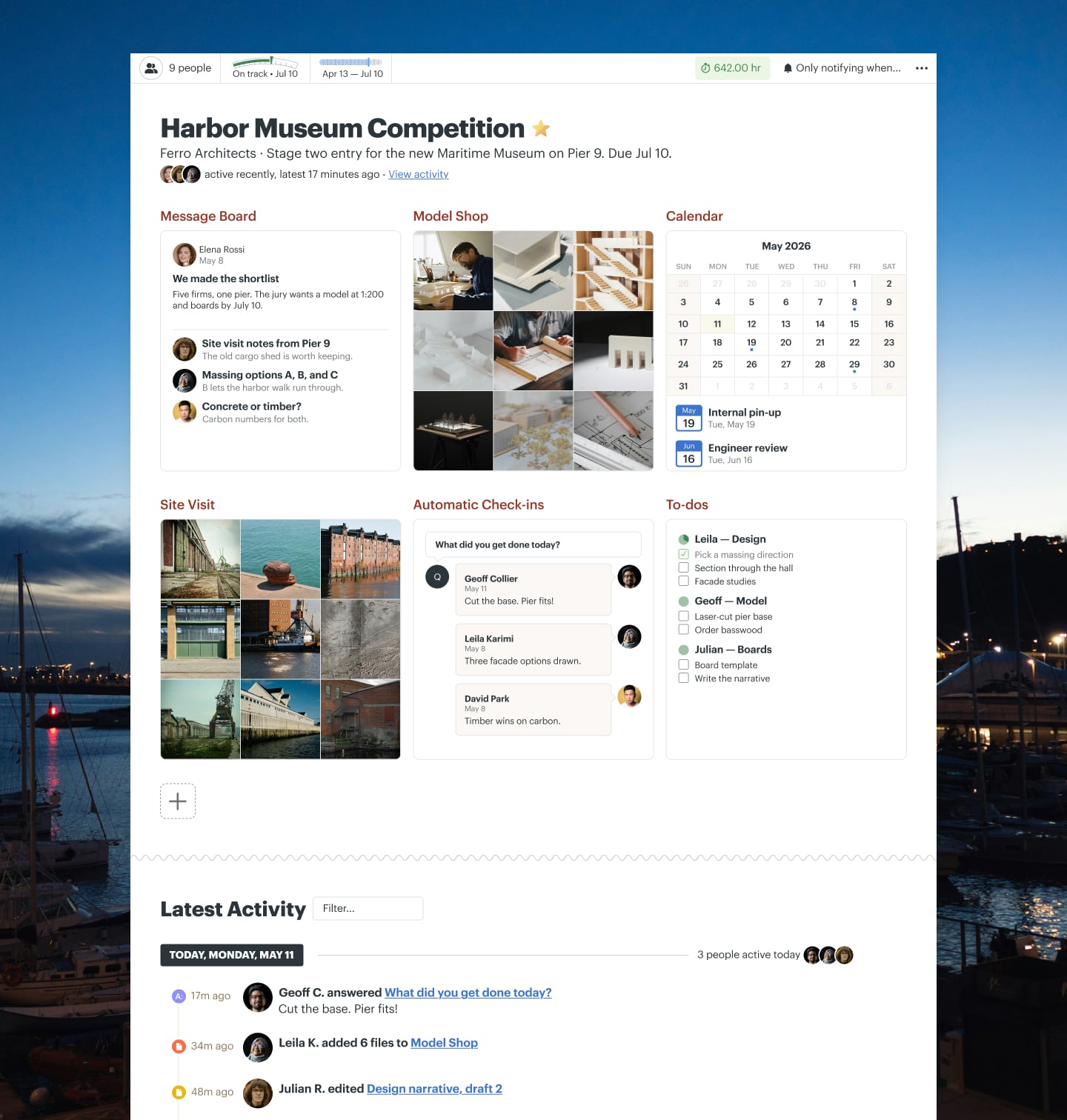
Task: Open the 'Leila — Design' to-do list
Action: coord(730,539)
